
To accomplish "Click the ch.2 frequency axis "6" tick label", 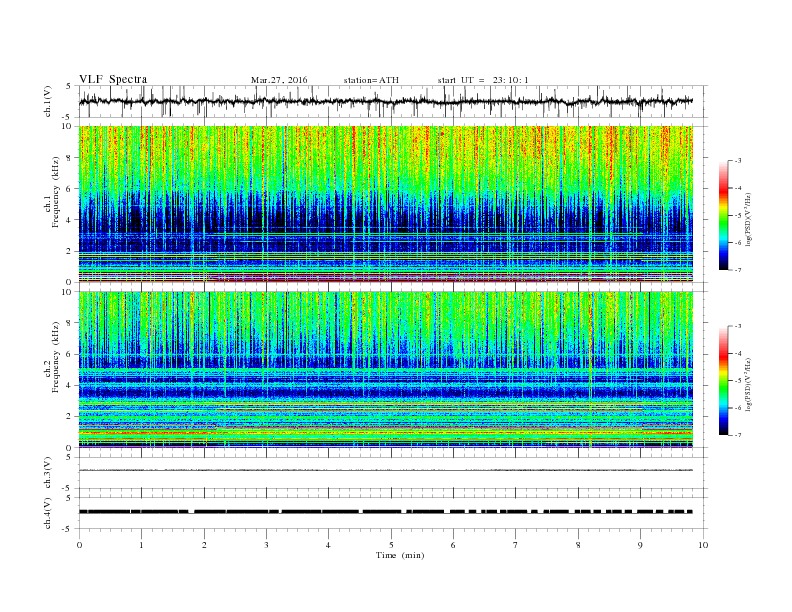I will tap(69, 354).
